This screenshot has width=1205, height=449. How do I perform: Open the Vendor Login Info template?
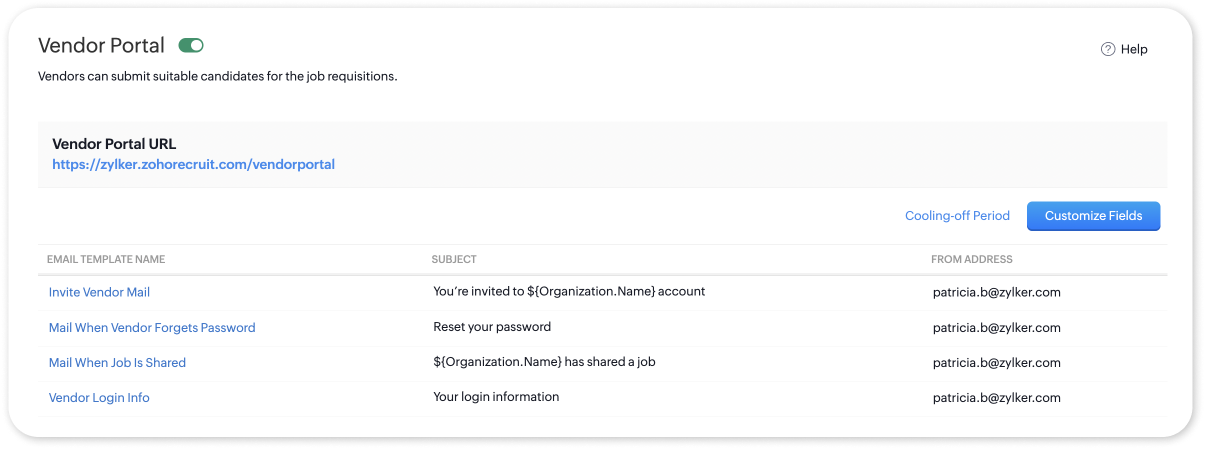point(99,397)
